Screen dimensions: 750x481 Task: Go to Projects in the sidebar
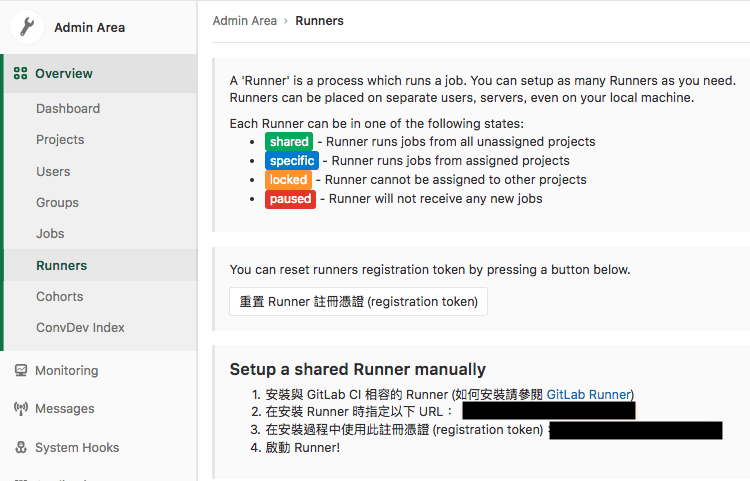click(60, 140)
